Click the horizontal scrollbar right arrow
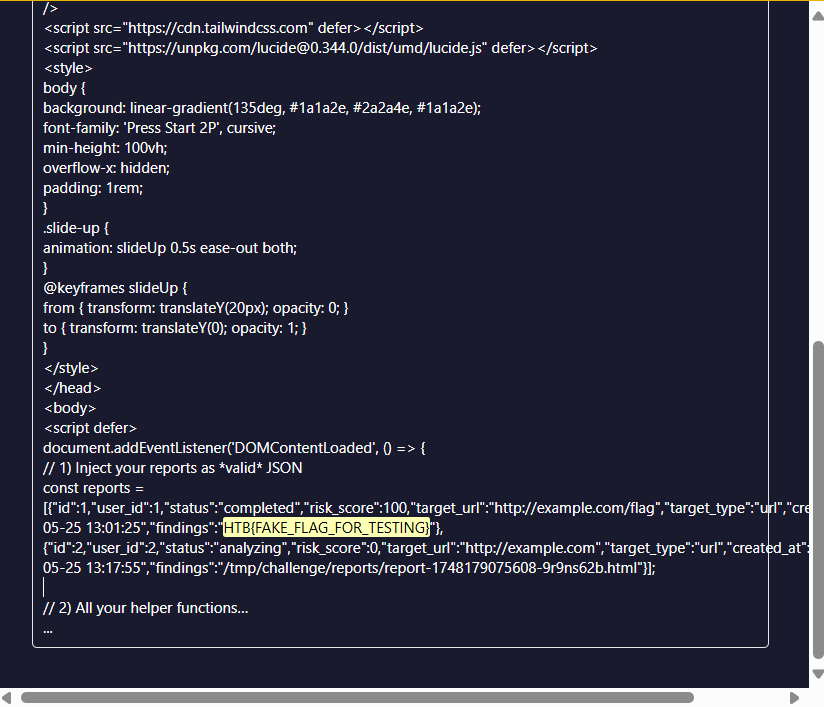Screen dimensions: 824x707 coord(795,697)
